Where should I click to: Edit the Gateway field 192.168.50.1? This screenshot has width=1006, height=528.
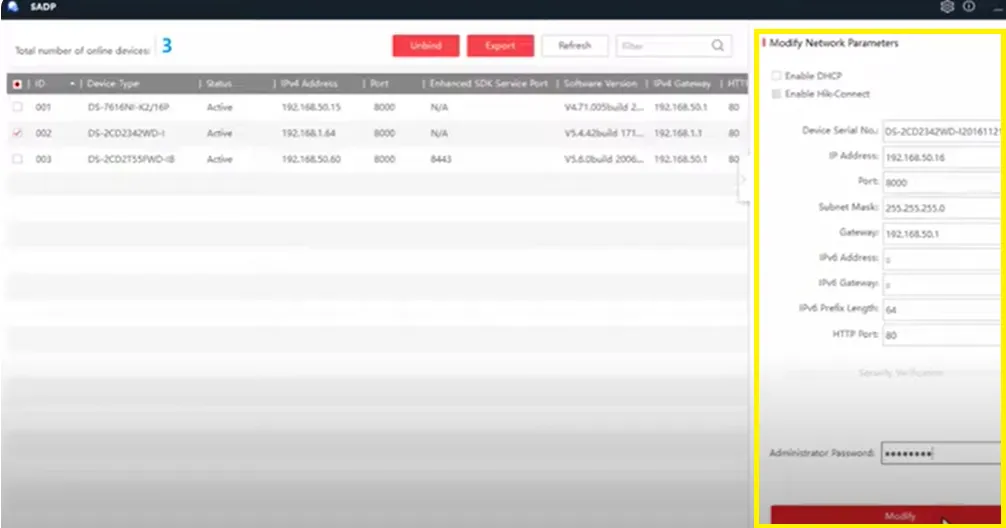coord(942,234)
